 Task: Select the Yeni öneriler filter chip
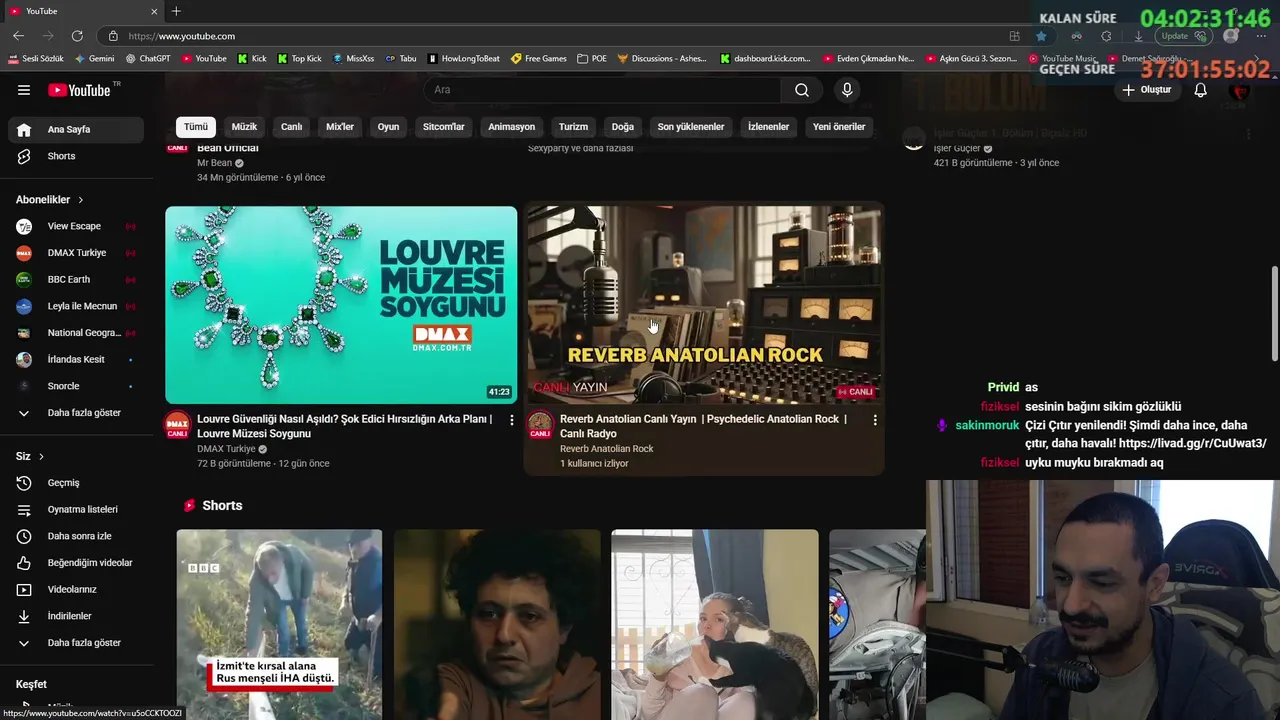click(x=839, y=127)
